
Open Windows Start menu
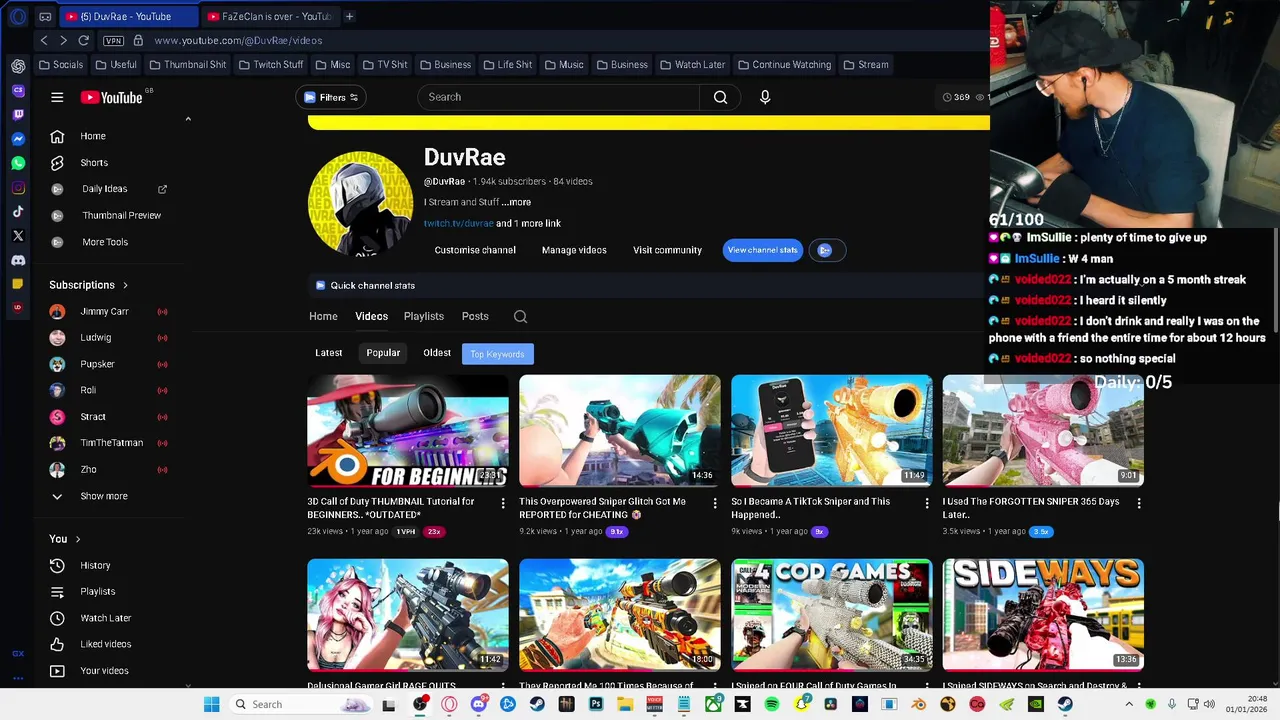211,704
